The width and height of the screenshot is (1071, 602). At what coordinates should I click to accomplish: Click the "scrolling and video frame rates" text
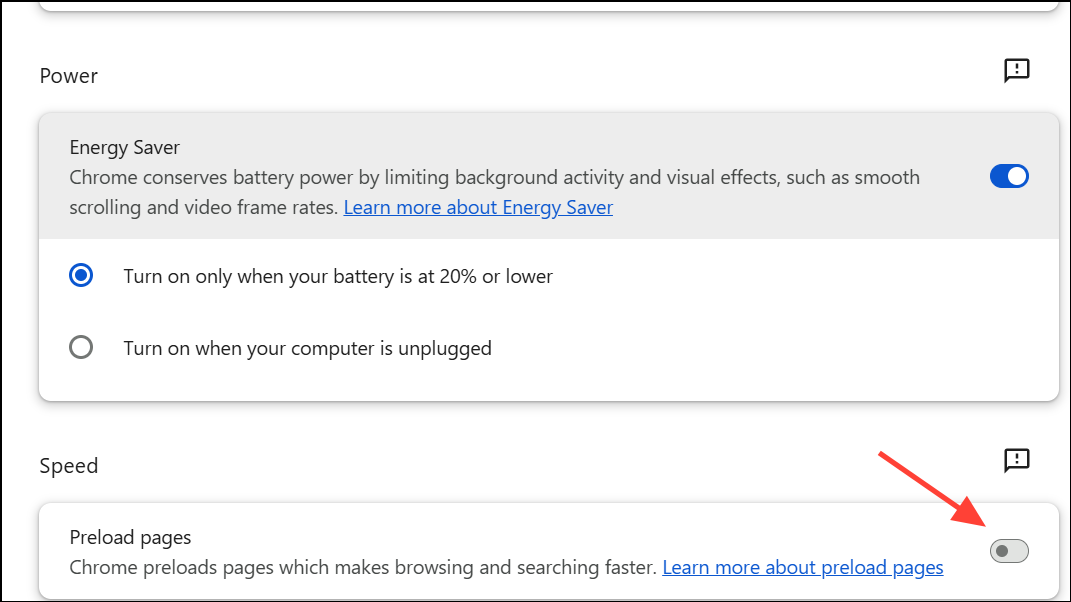pyautogui.click(x=204, y=208)
